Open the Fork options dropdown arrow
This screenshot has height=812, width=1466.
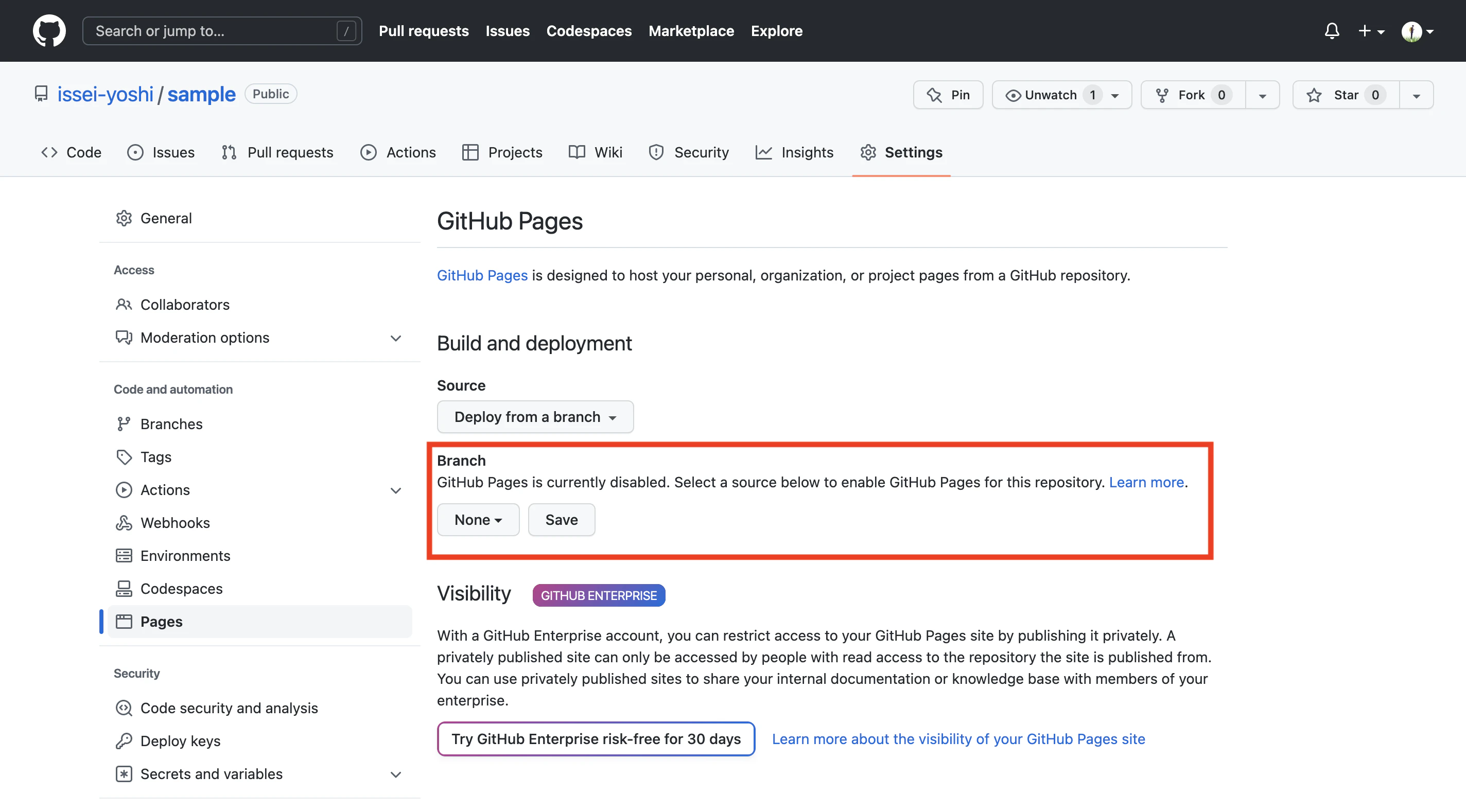1262,95
